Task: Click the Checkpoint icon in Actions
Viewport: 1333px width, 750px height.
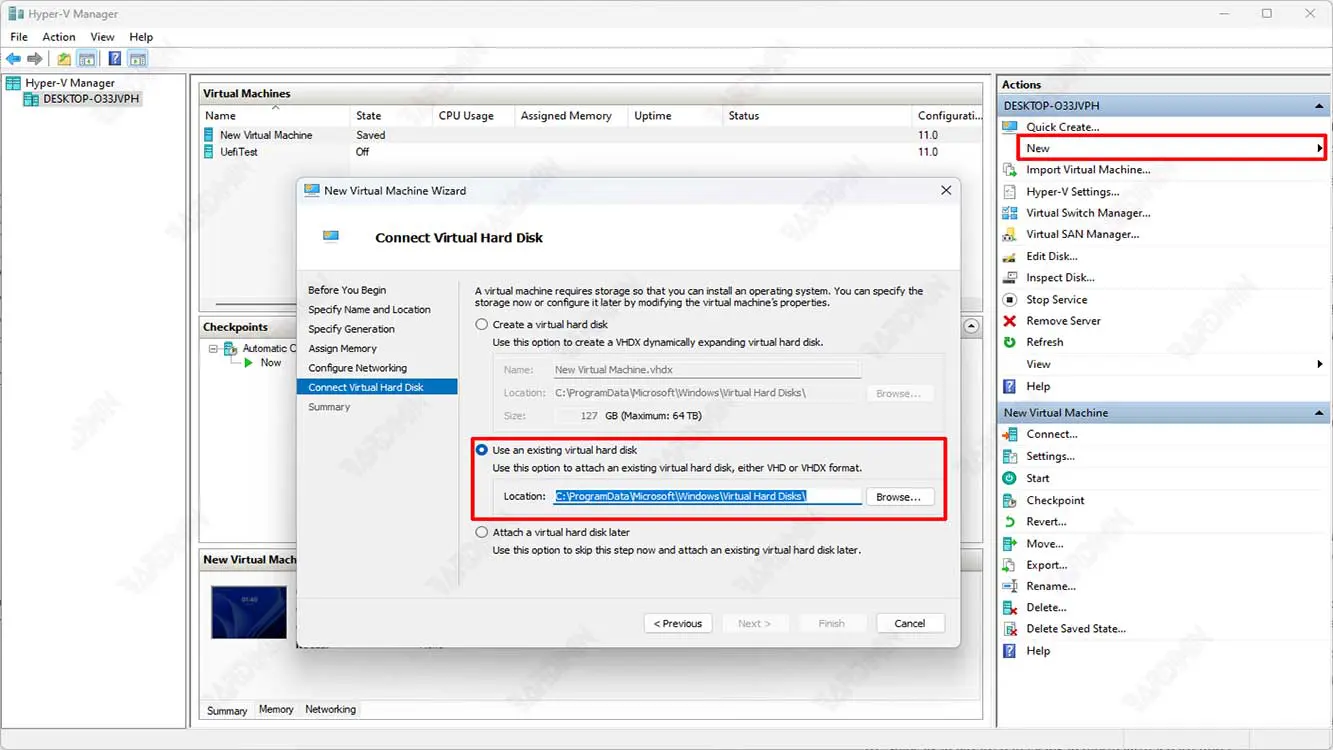Action: click(x=1010, y=500)
